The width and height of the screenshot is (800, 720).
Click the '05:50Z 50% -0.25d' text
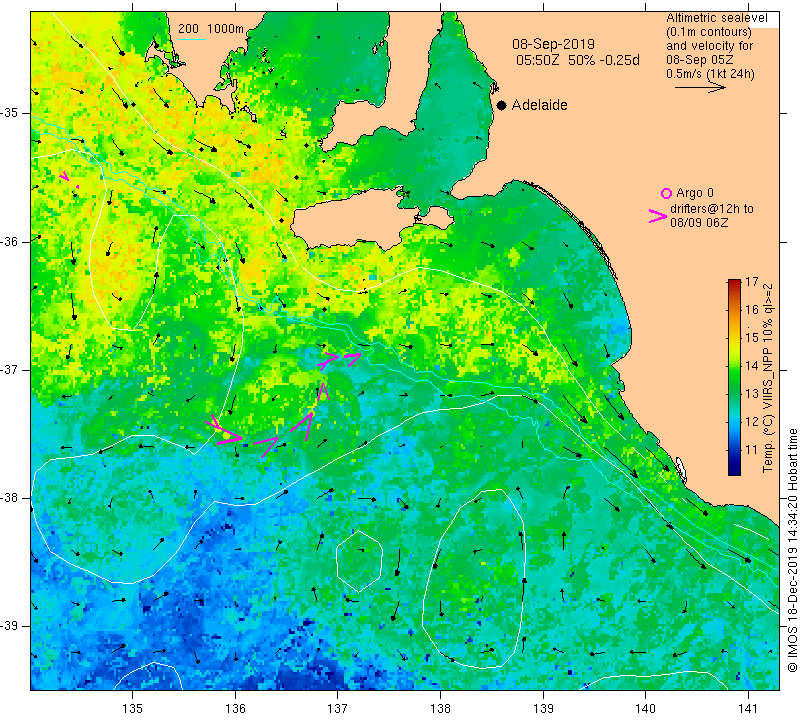(x=578, y=60)
